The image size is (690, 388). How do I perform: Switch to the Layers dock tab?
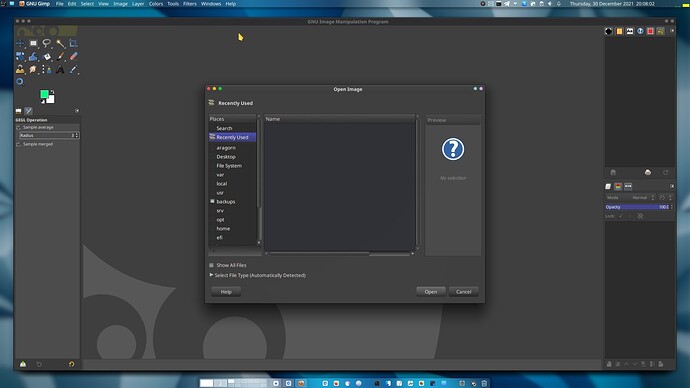point(608,187)
